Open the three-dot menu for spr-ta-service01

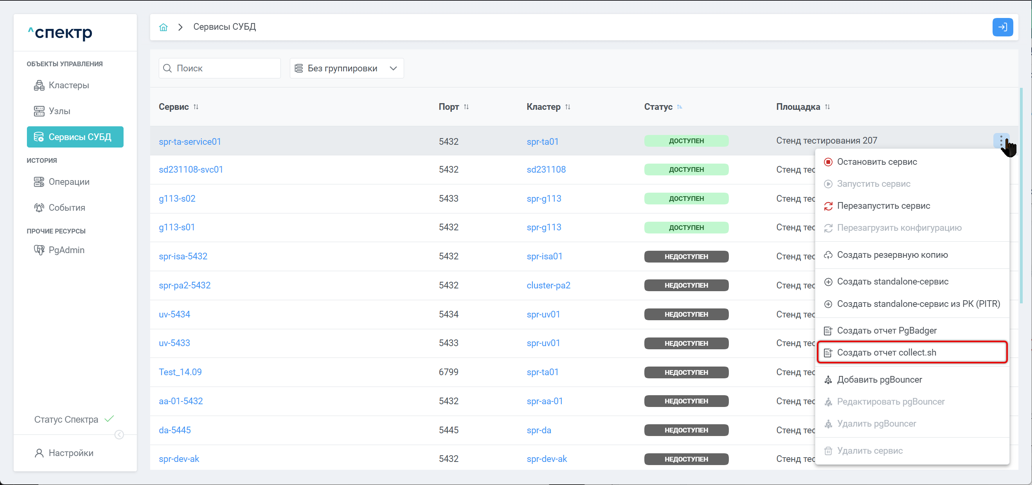[1002, 142]
